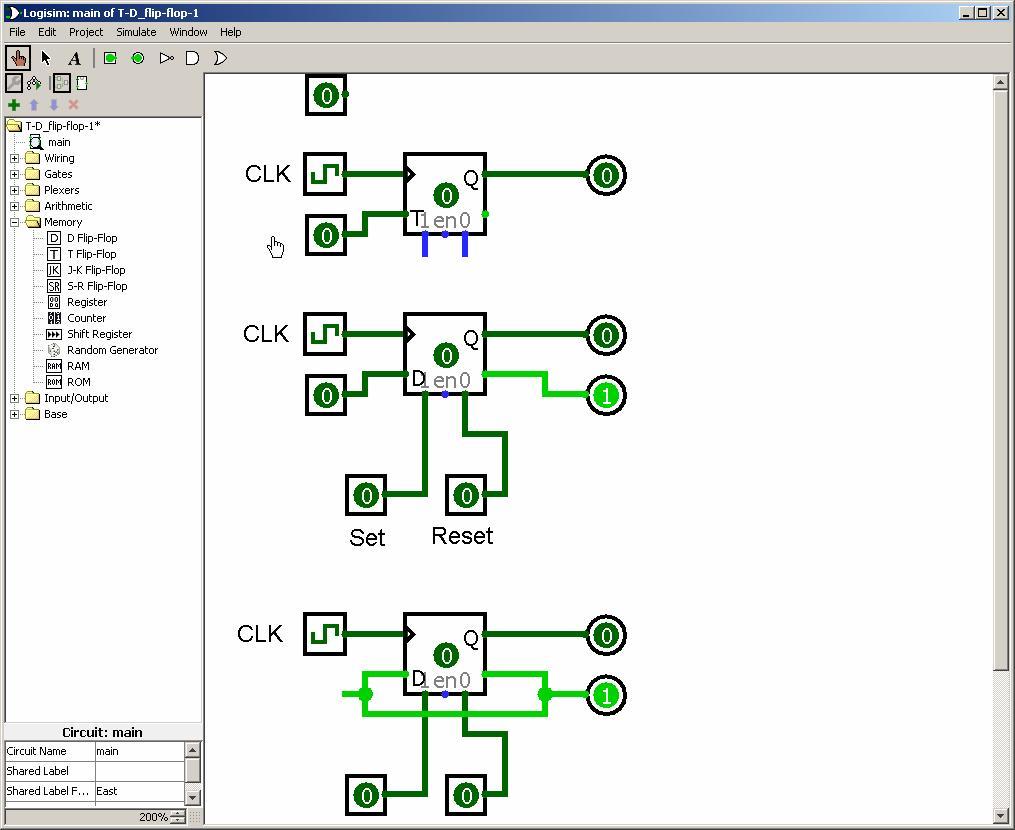Toggle bottom flip-flop's left unlabeled input pin

pyautogui.click(x=366, y=795)
